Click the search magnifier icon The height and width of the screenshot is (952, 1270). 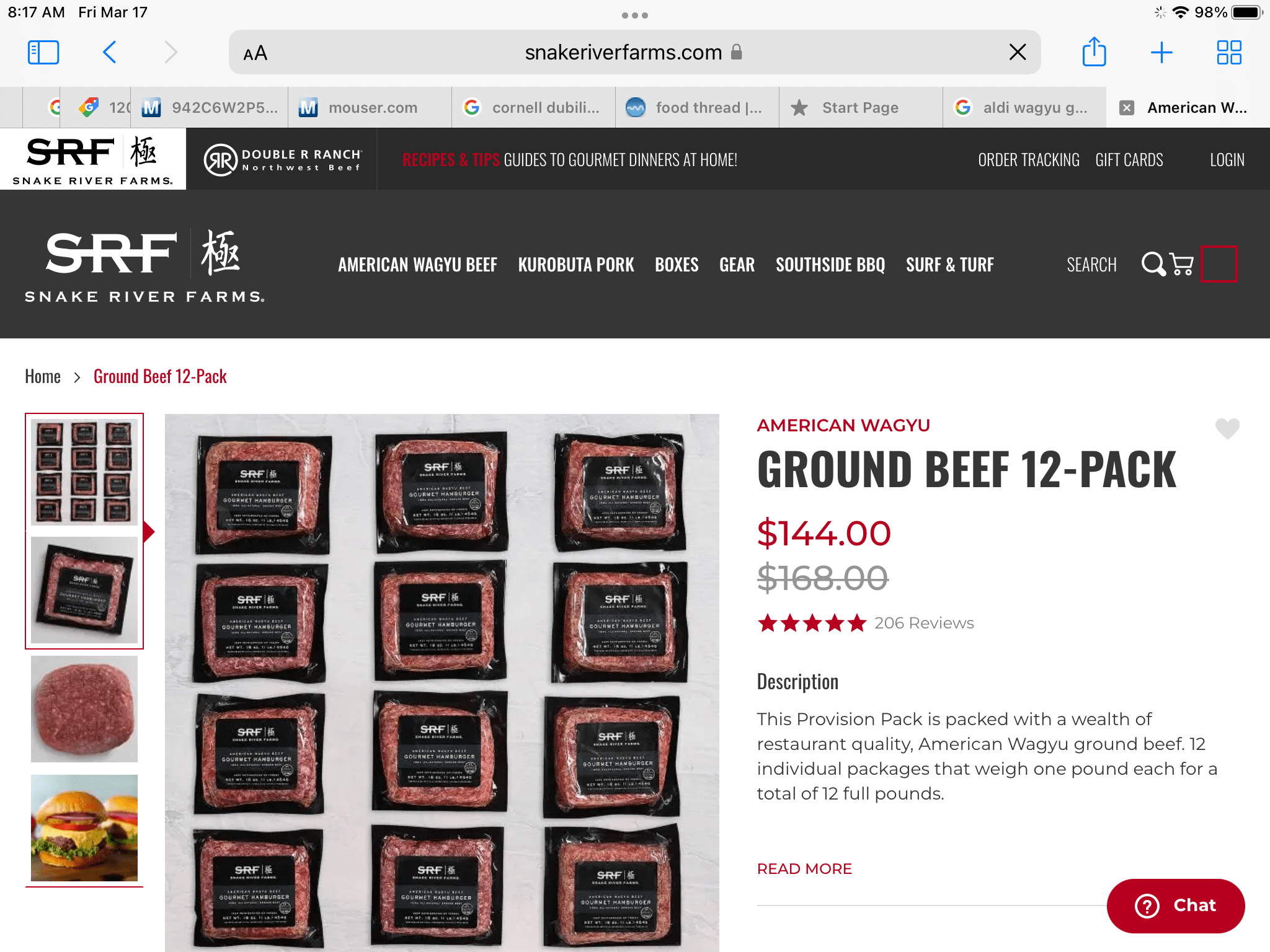pos(1153,264)
